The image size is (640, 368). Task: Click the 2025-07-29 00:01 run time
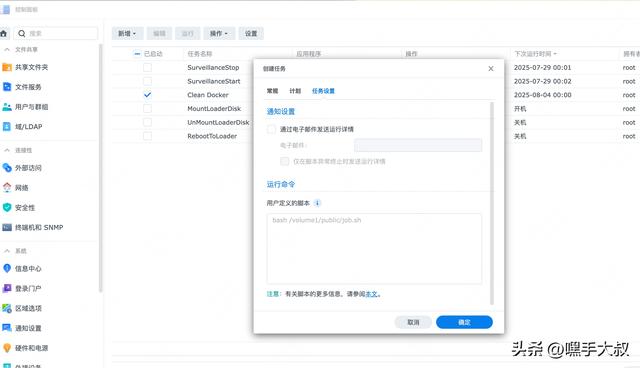(542, 67)
